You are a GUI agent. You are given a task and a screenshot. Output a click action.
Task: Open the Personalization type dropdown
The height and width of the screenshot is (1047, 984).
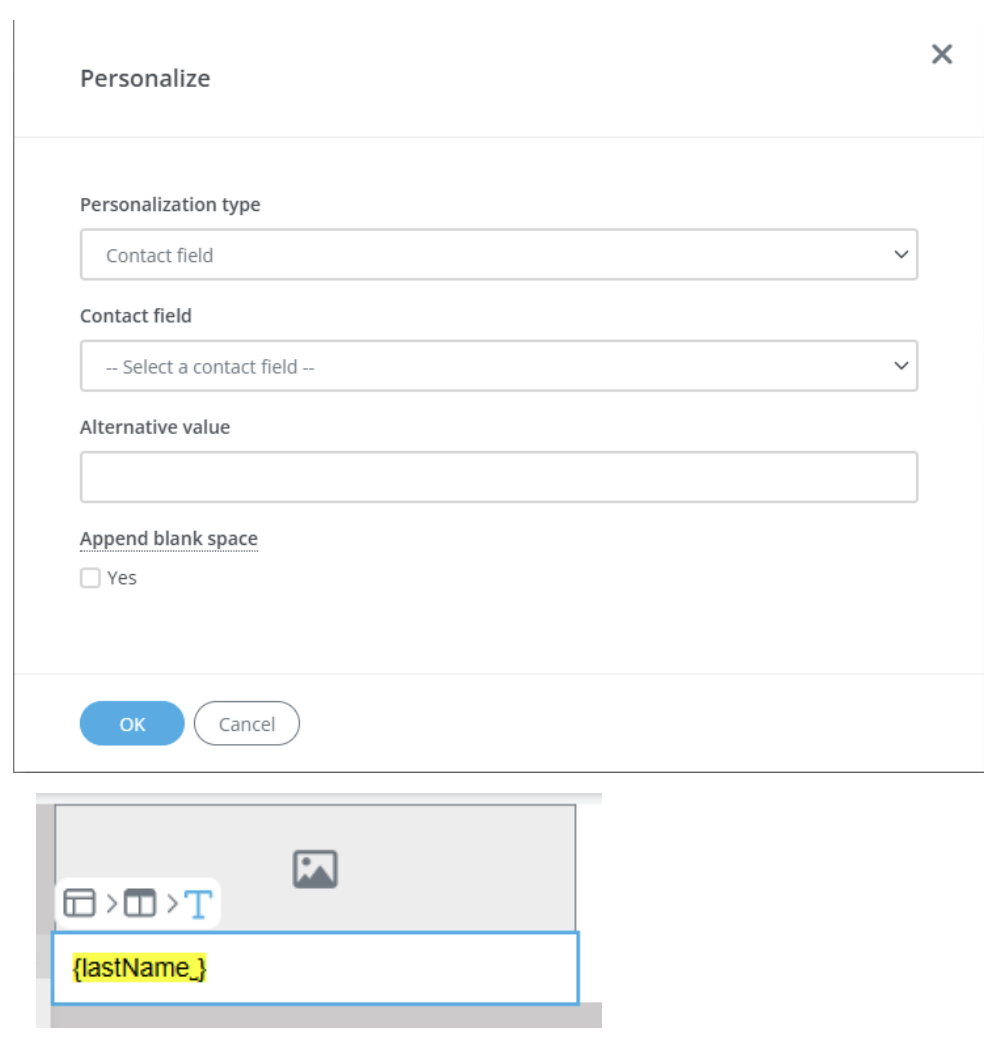(x=498, y=255)
